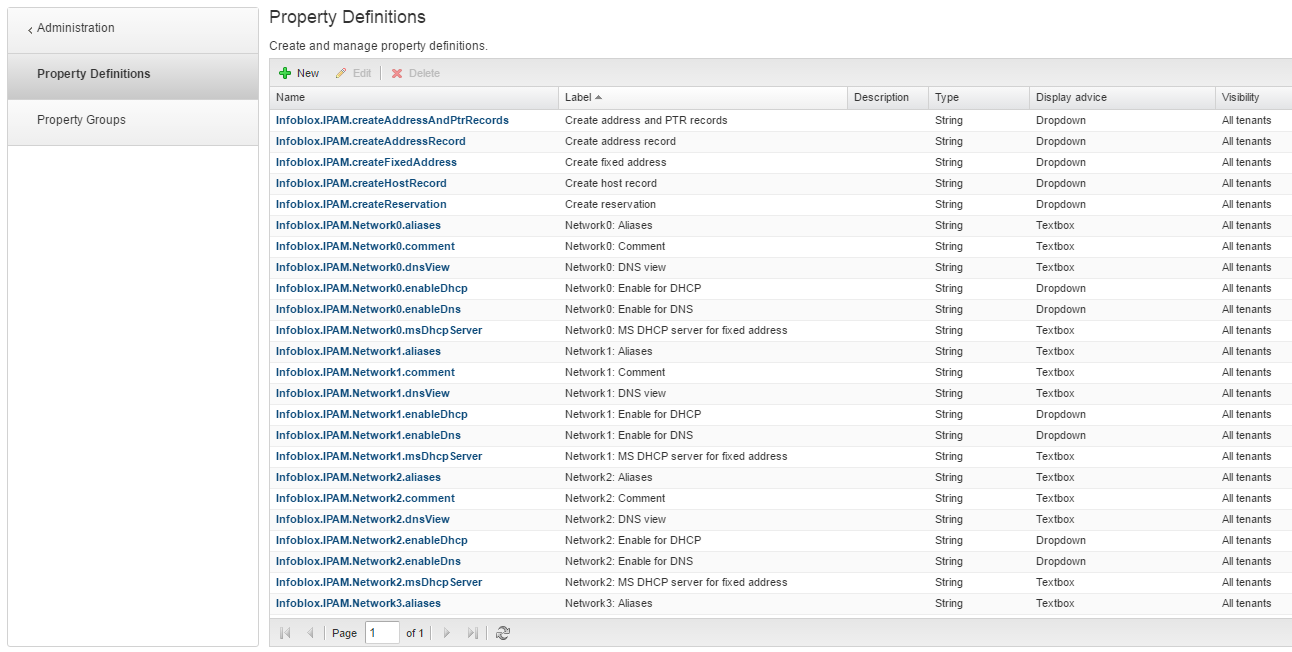Sort by Visibility column header
The height and width of the screenshot is (652, 1292).
(x=1253, y=97)
